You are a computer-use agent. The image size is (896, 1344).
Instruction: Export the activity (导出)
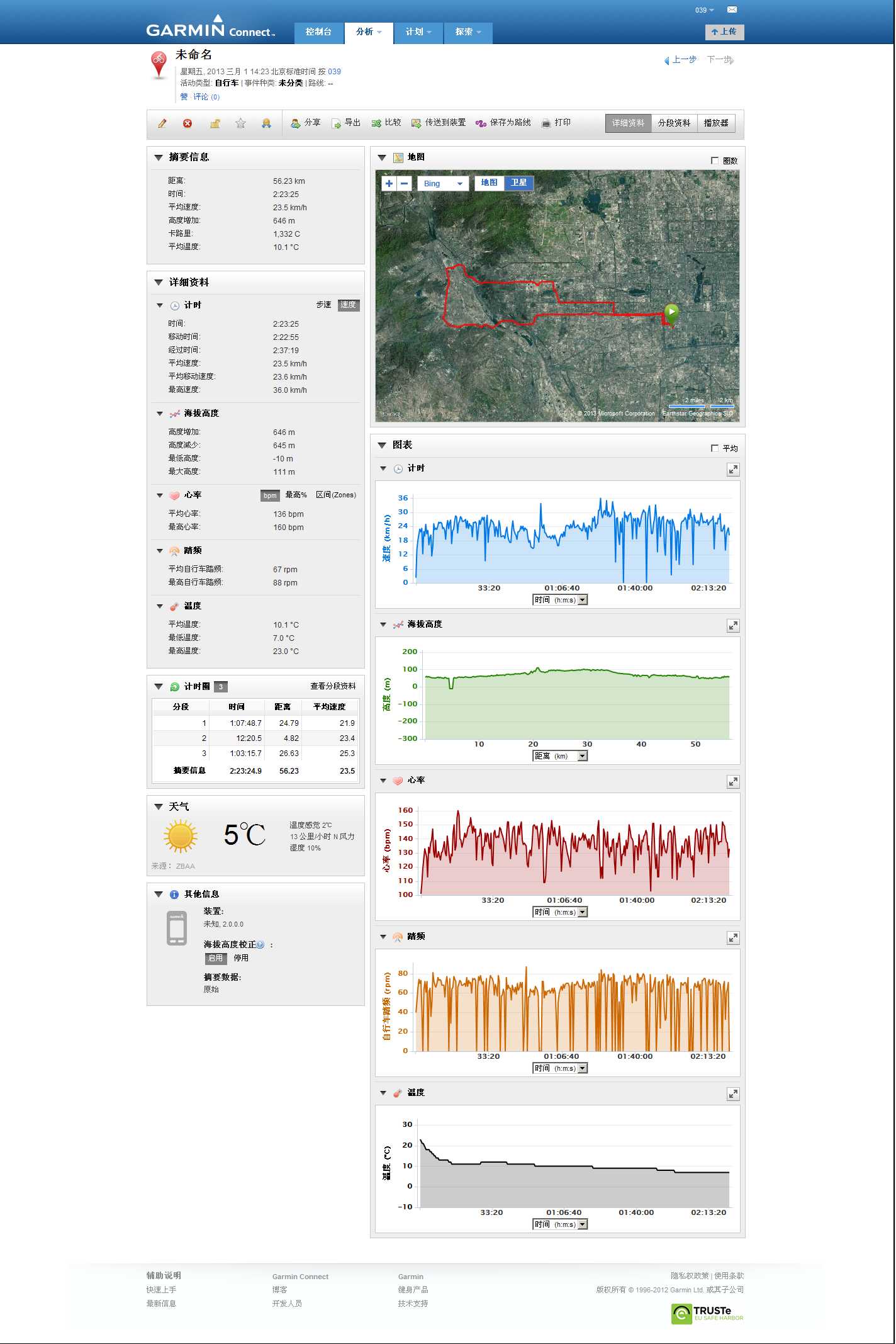point(346,123)
